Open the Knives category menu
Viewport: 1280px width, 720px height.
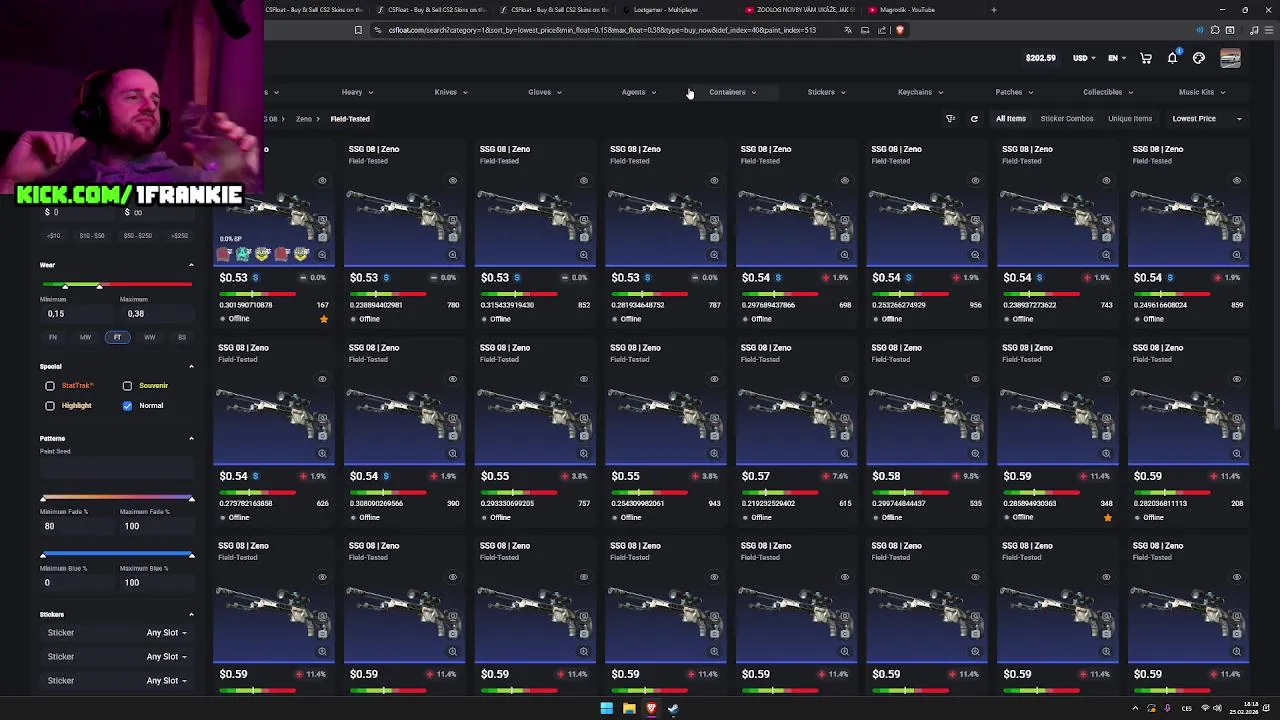451,92
